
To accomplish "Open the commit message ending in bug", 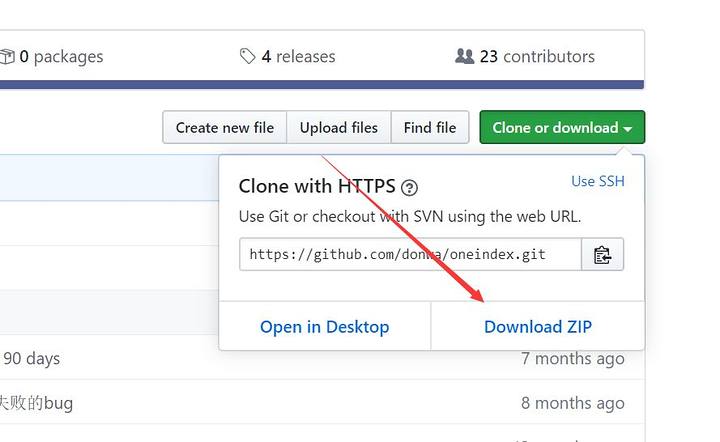I will click(x=36, y=404).
